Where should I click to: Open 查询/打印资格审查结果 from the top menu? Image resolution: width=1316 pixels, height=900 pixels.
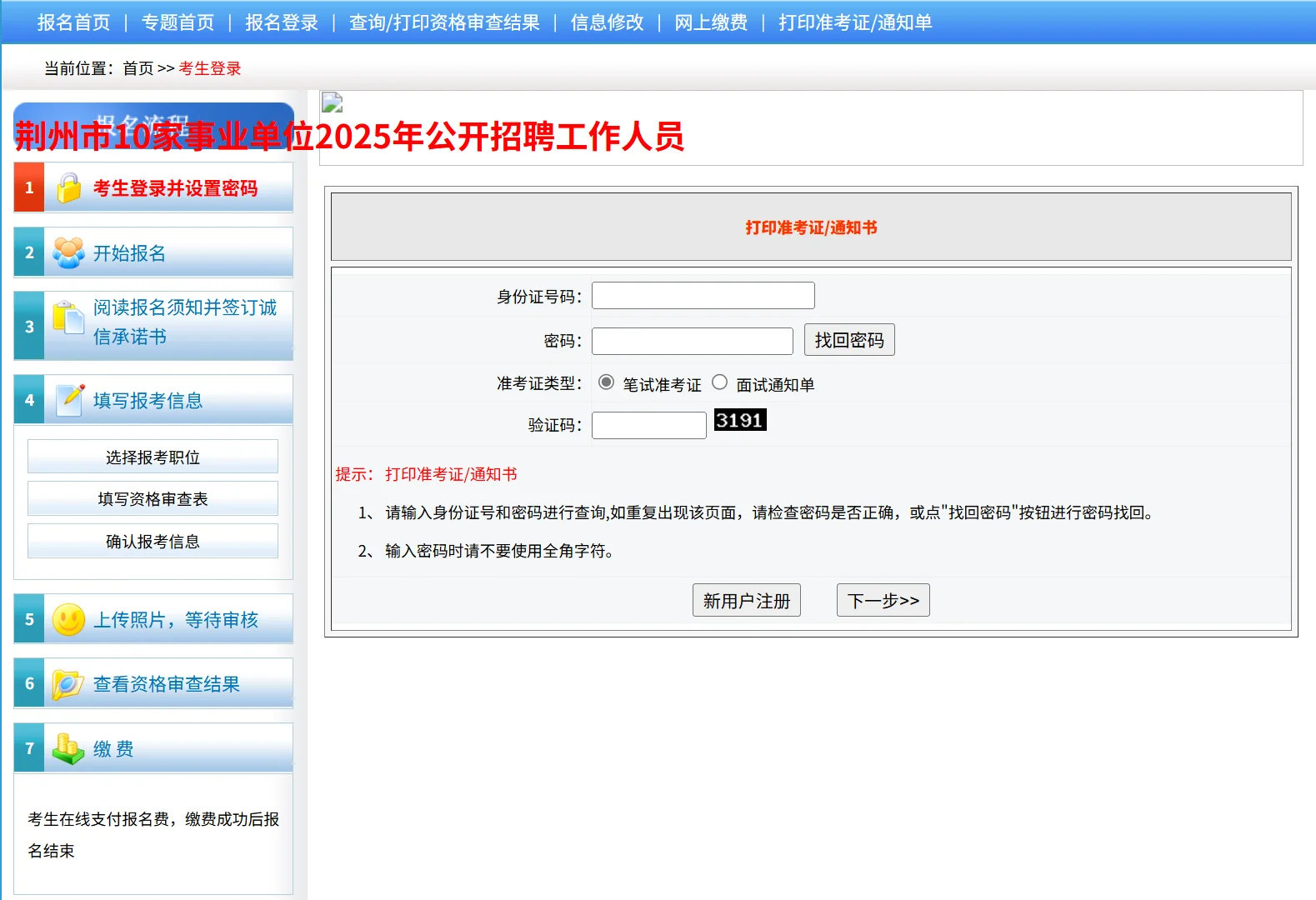click(444, 22)
